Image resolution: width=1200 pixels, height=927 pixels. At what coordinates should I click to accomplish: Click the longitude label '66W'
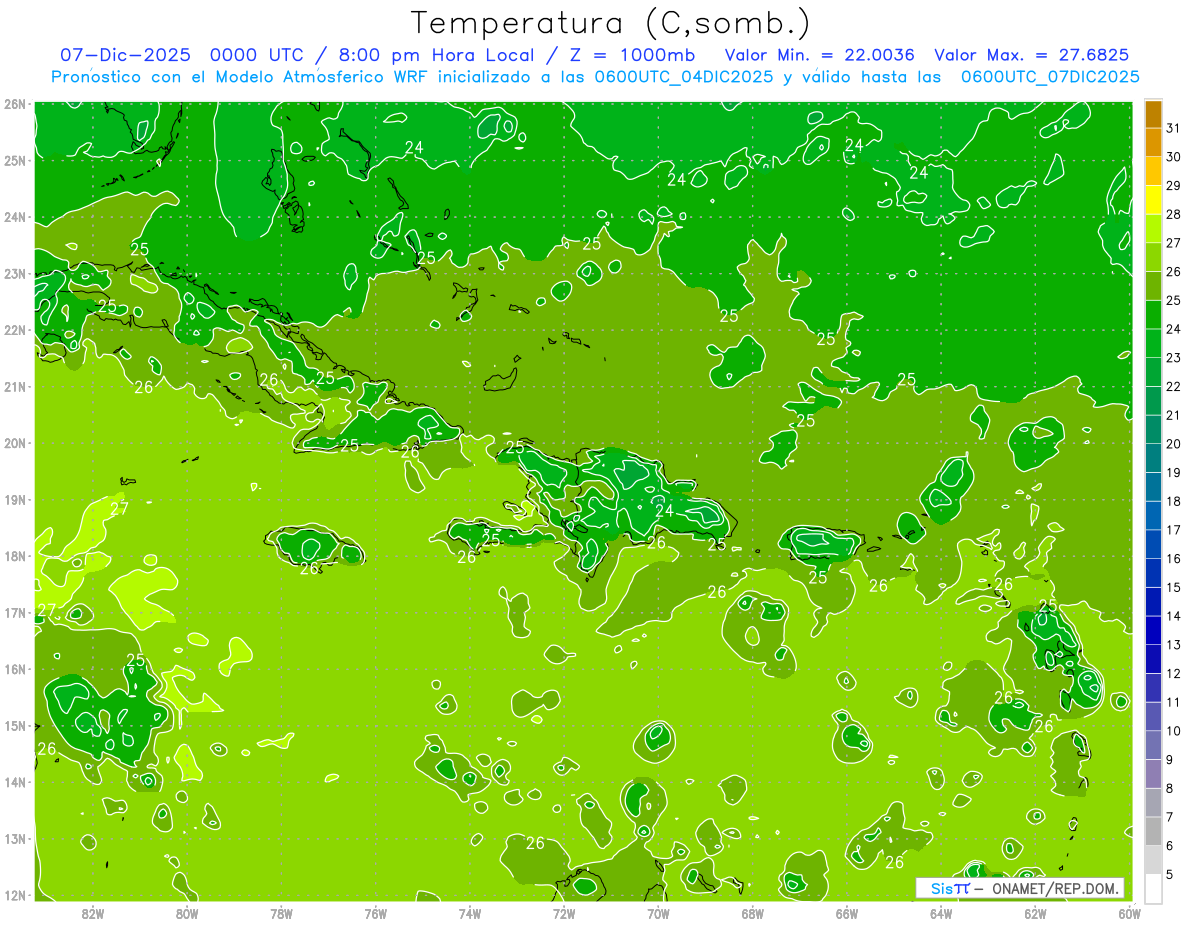[x=847, y=913]
